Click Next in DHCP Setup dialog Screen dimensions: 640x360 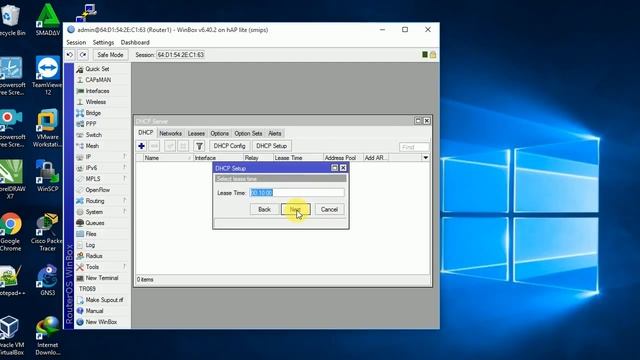(296, 209)
